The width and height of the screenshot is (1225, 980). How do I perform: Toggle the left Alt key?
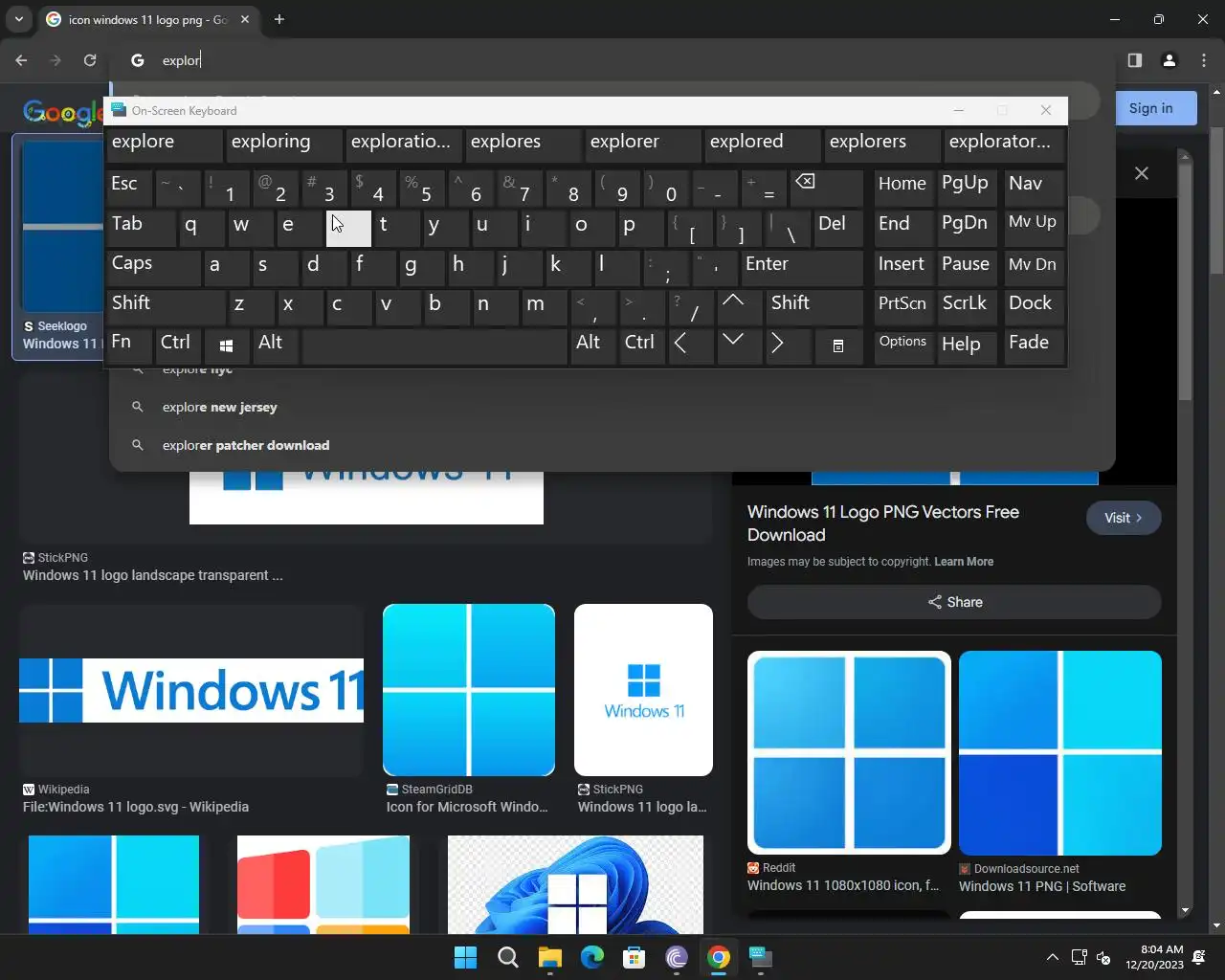(276, 346)
